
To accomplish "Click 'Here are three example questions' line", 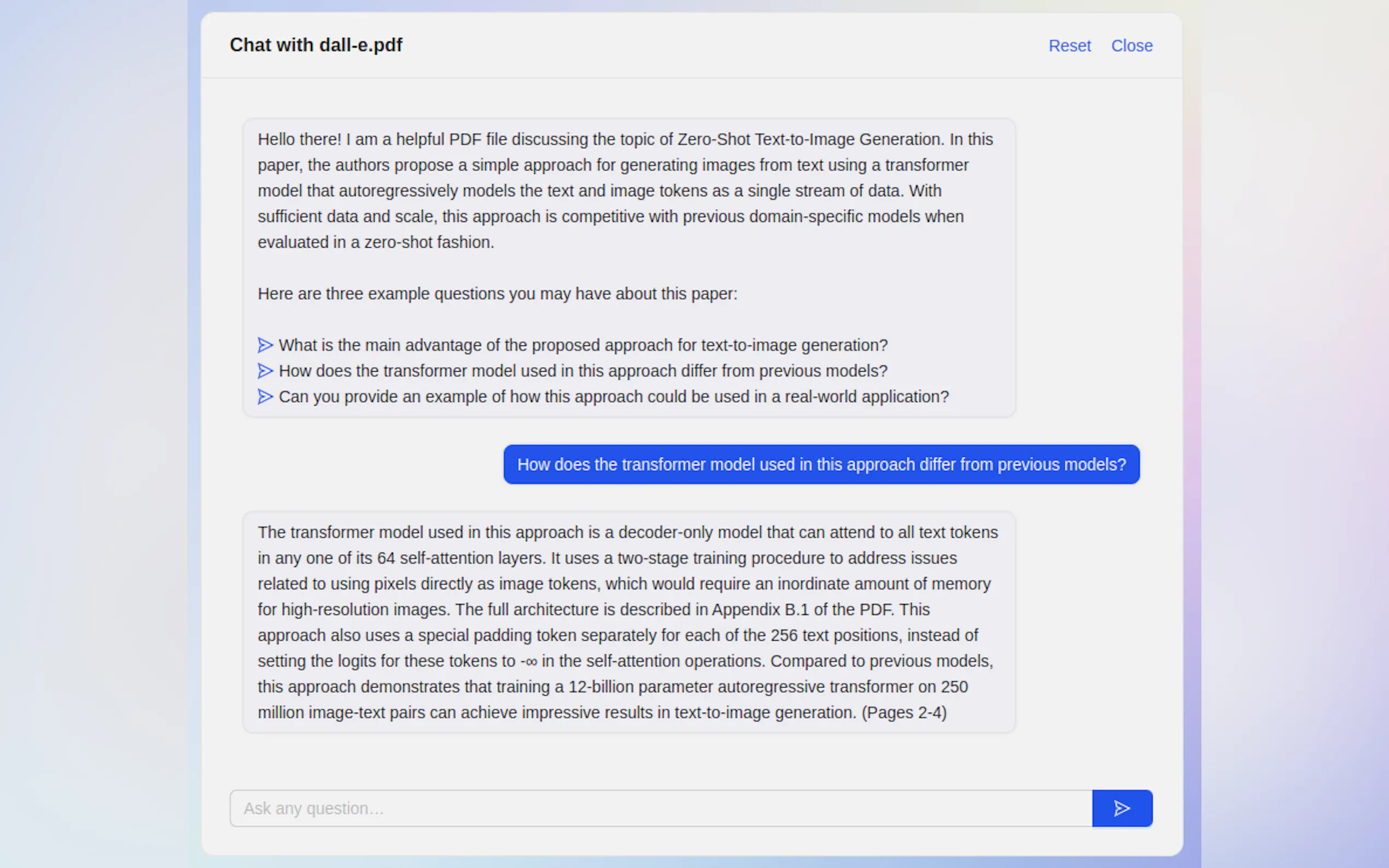I will (x=497, y=294).
